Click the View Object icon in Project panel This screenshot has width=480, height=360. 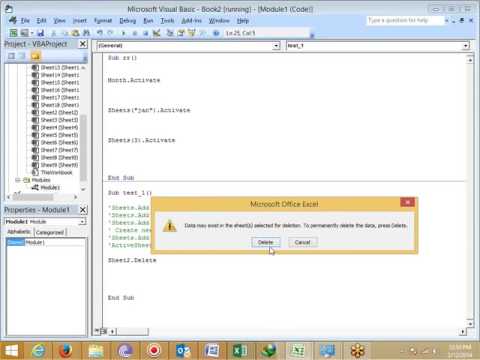tap(22, 56)
